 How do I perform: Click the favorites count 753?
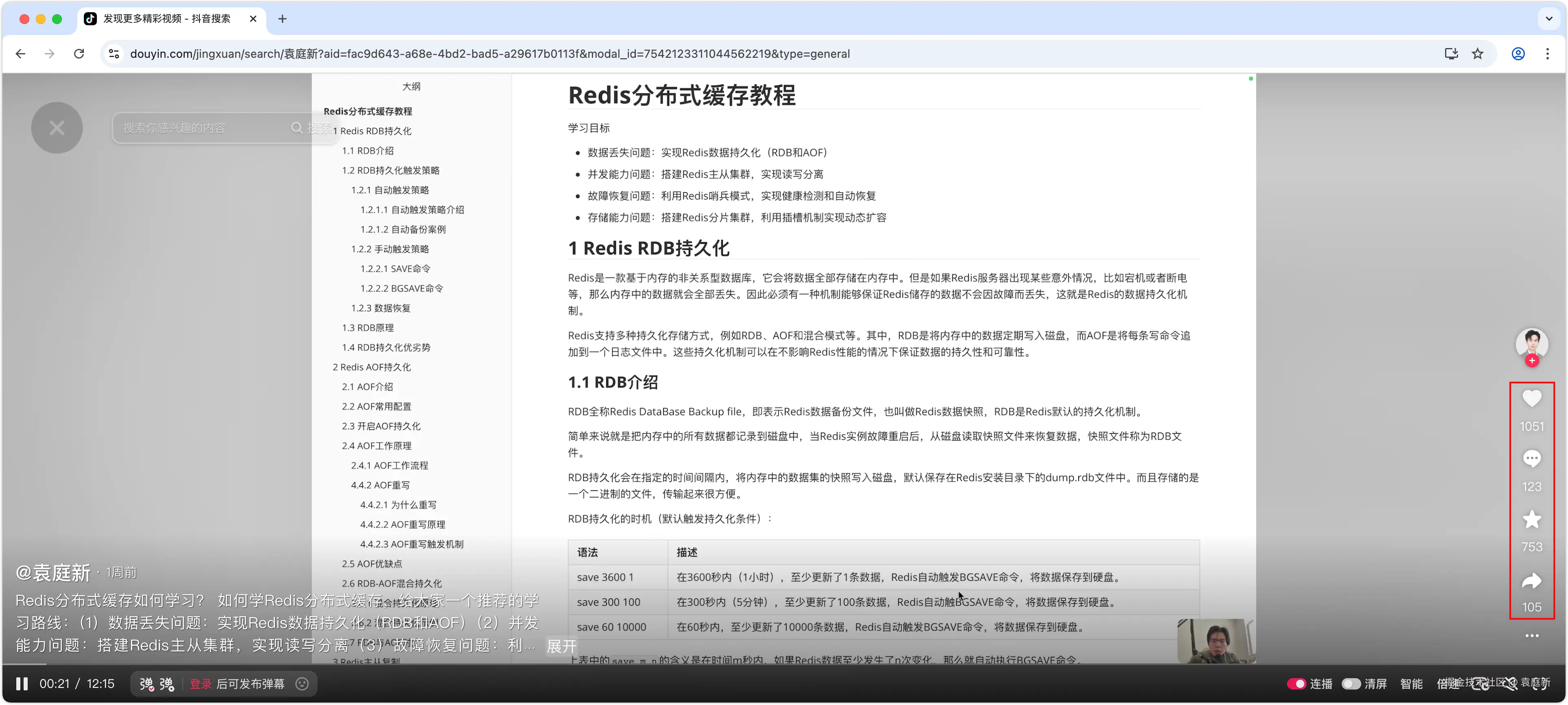click(1531, 547)
